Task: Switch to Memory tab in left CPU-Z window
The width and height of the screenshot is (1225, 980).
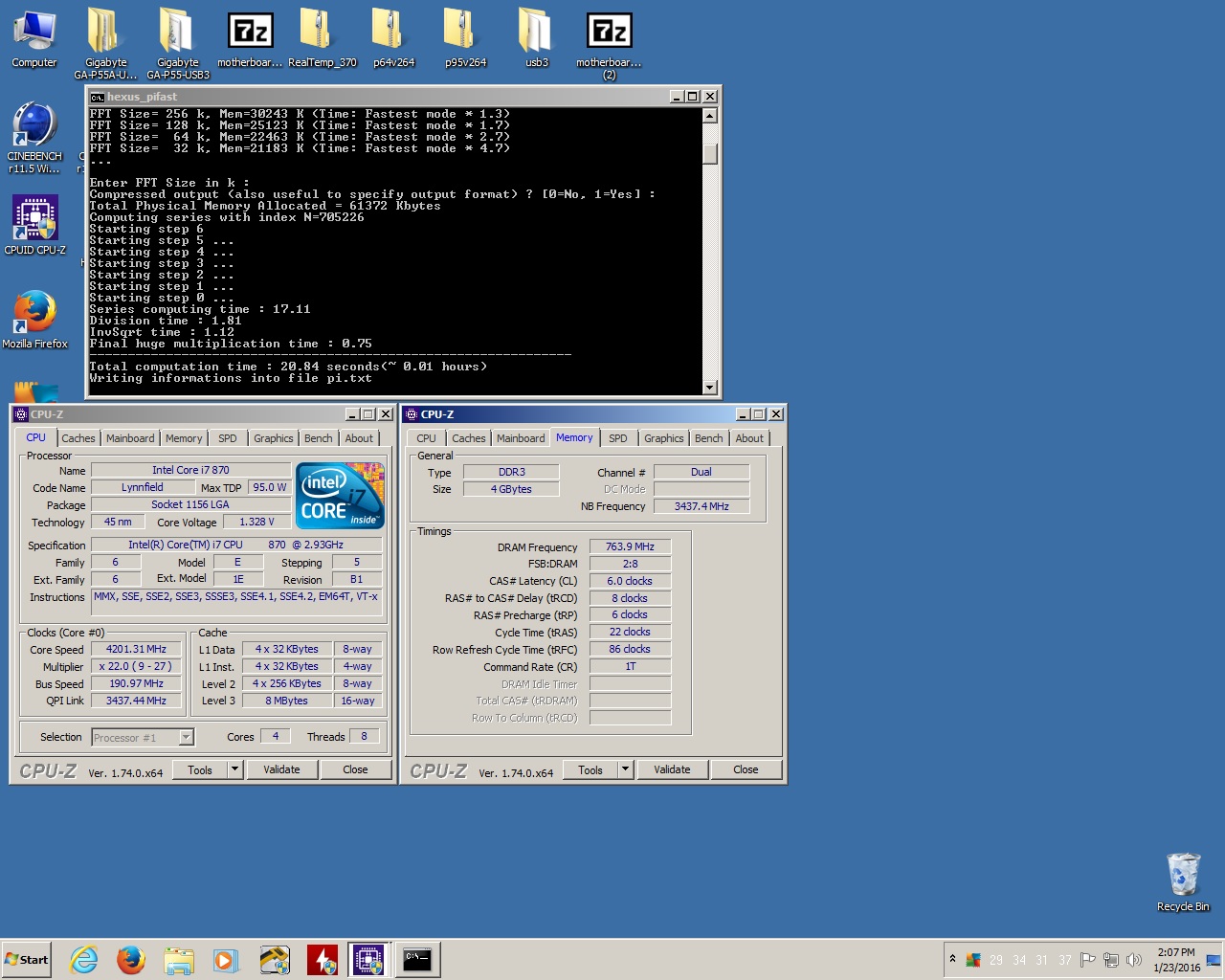Action: point(184,438)
